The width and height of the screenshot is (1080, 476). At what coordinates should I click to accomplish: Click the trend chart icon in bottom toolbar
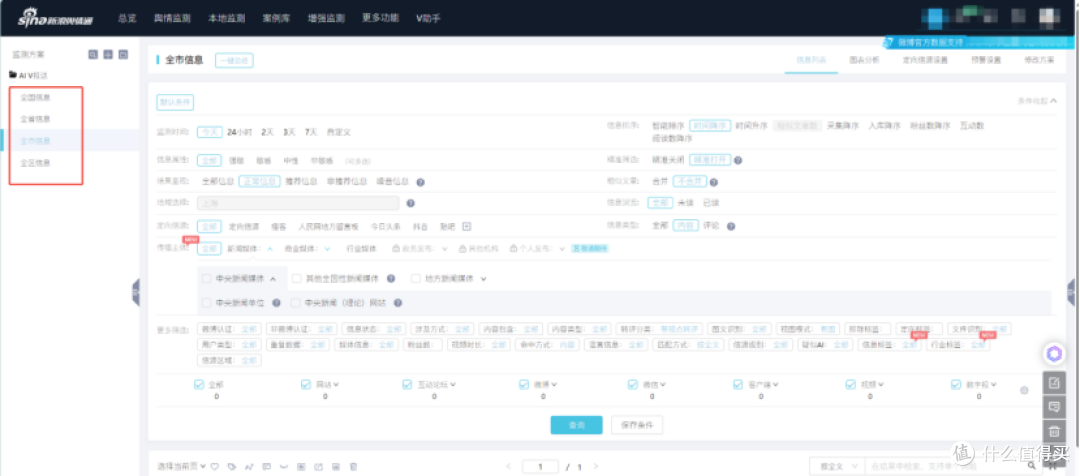[249, 467]
